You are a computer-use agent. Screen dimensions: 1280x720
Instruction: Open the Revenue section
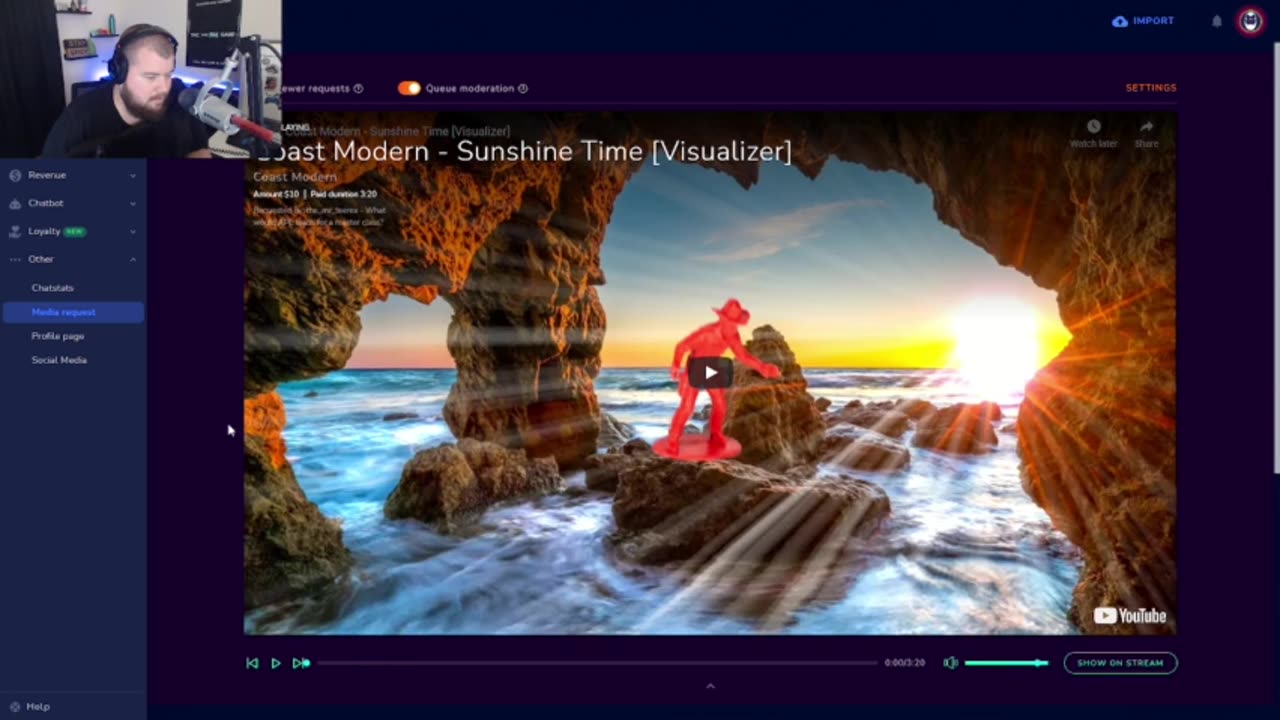coord(47,175)
